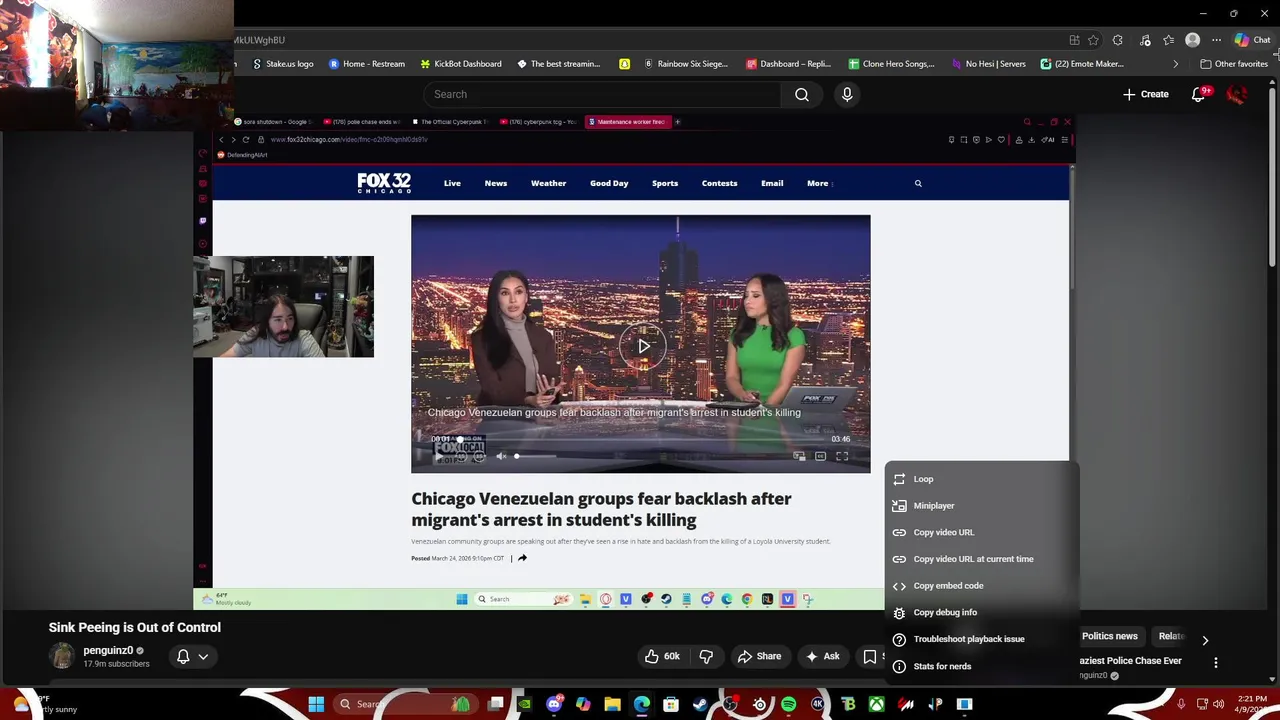The width and height of the screenshot is (1280, 720).
Task: Click the Create button on YouTube
Action: click(1145, 94)
